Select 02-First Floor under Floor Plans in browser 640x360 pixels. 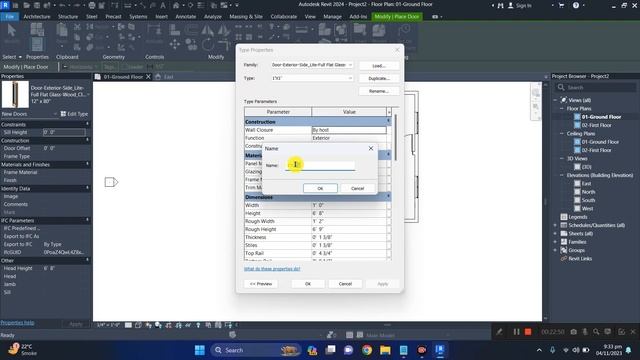pyautogui.click(x=596, y=125)
